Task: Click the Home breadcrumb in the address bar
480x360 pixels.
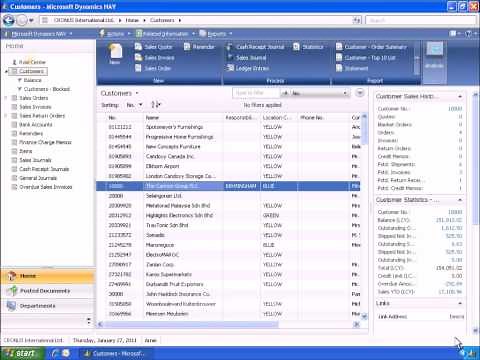Action: click(132, 20)
